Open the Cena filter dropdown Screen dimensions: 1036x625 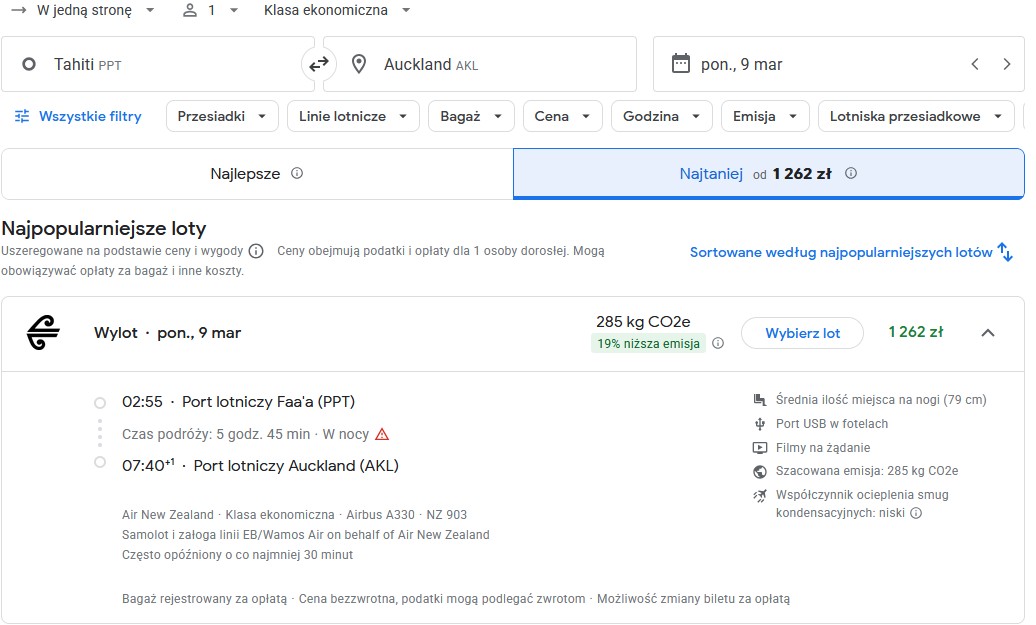(562, 116)
